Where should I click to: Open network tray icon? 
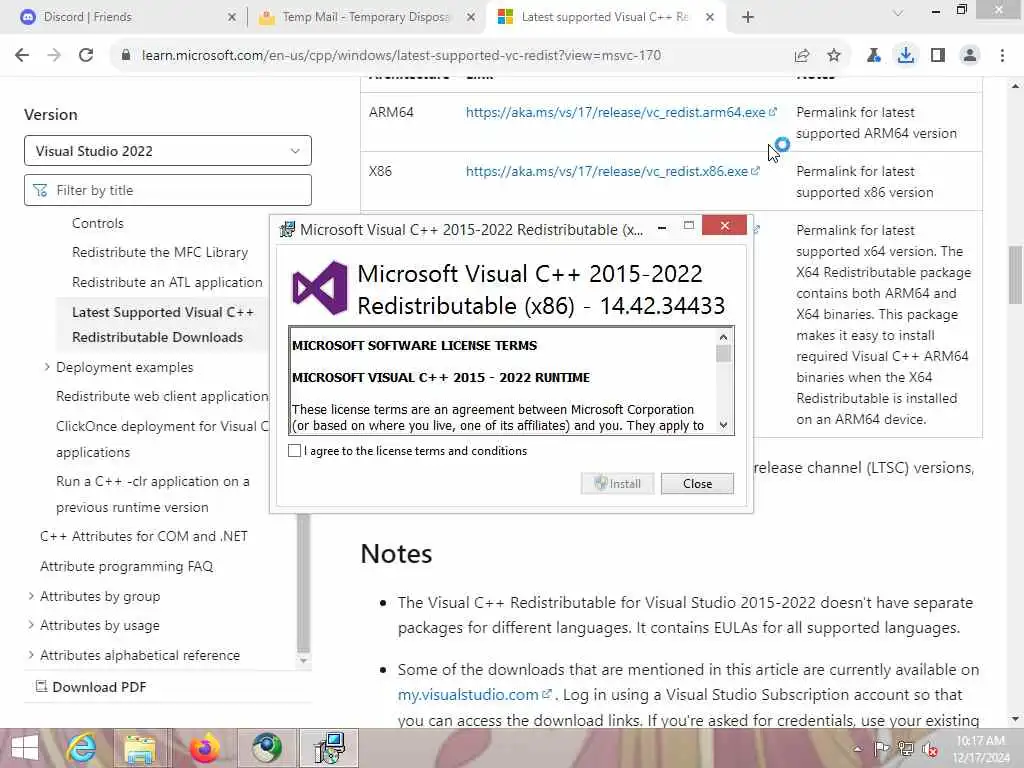(905, 749)
